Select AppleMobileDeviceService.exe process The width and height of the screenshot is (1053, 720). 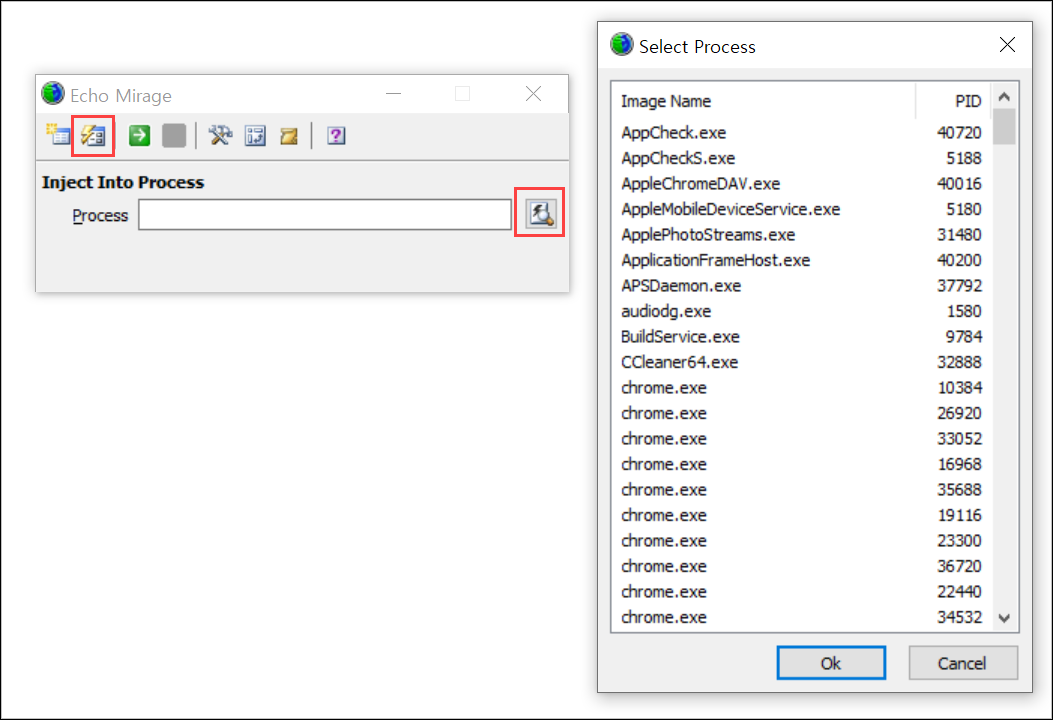(801, 209)
